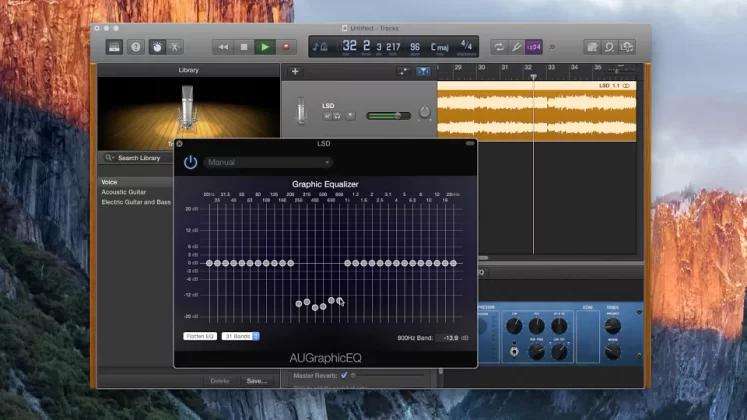
Task: Click the LSD track pan knob
Action: coord(424,112)
